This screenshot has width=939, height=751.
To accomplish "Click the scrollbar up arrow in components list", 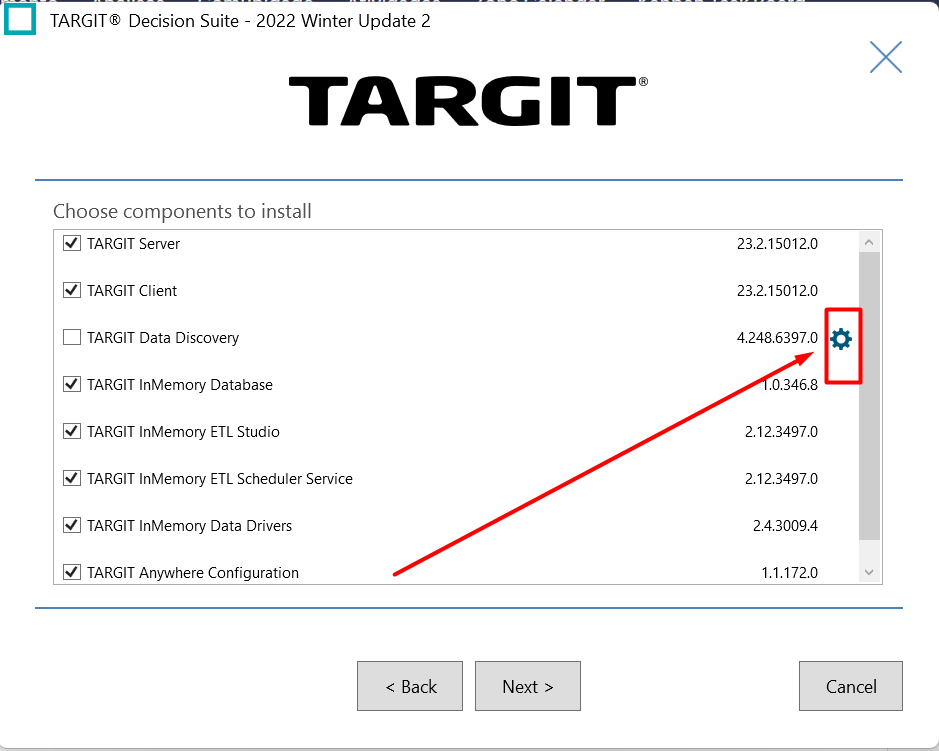I will pyautogui.click(x=869, y=242).
